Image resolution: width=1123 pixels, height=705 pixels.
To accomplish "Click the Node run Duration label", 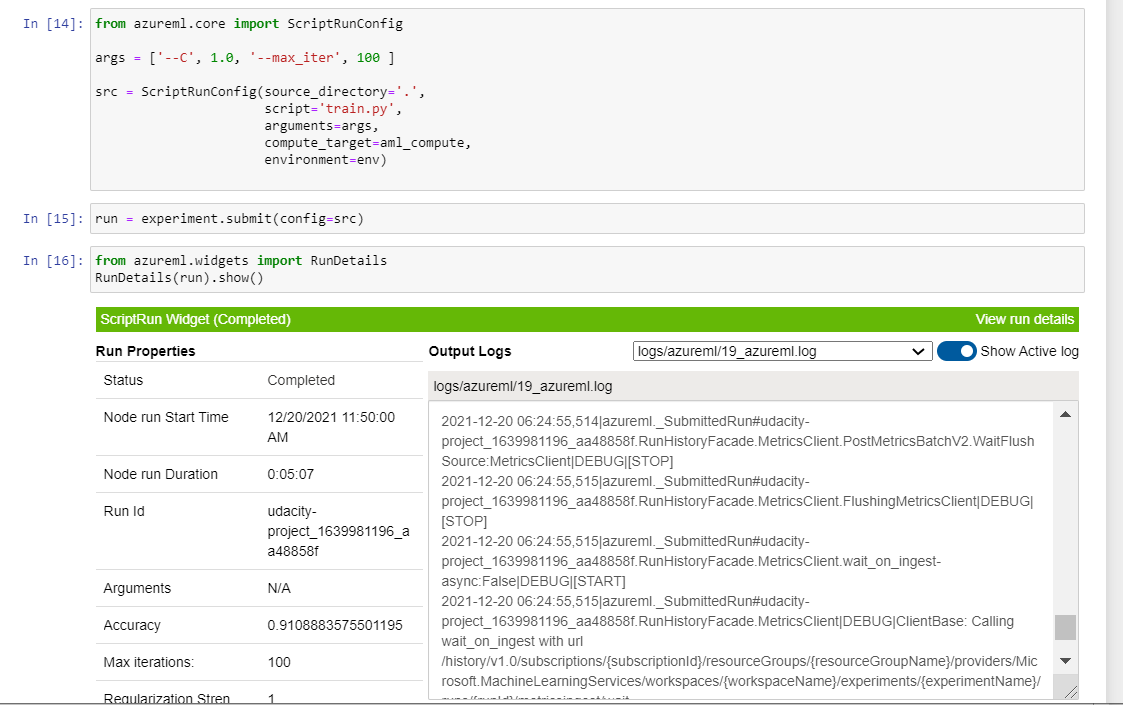I will [x=160, y=474].
